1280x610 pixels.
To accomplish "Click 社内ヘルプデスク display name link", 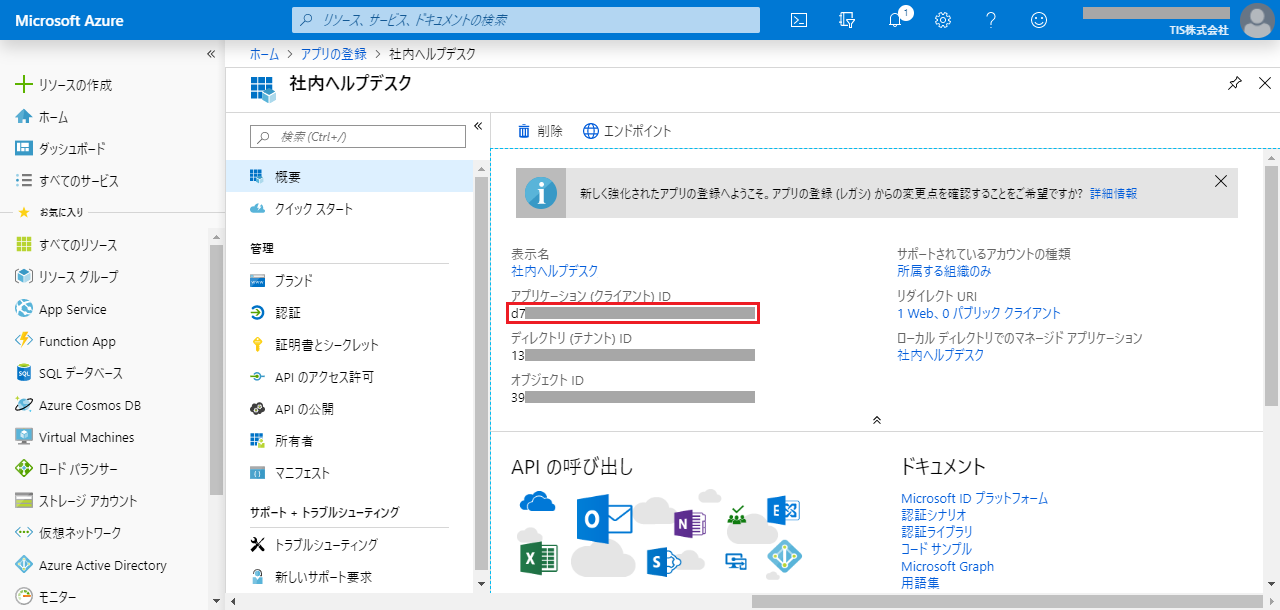I will click(555, 271).
